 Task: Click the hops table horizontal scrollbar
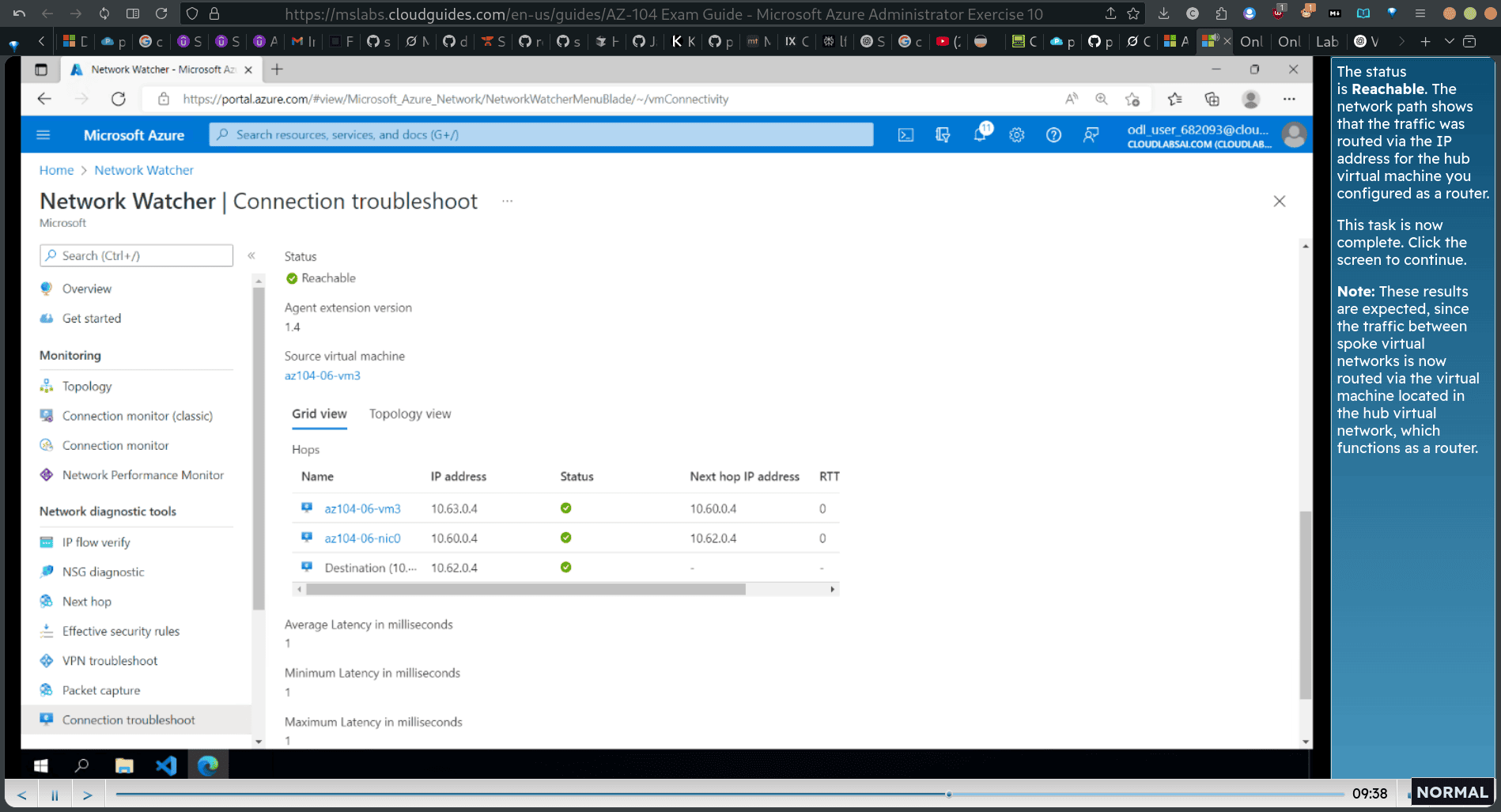(526, 589)
